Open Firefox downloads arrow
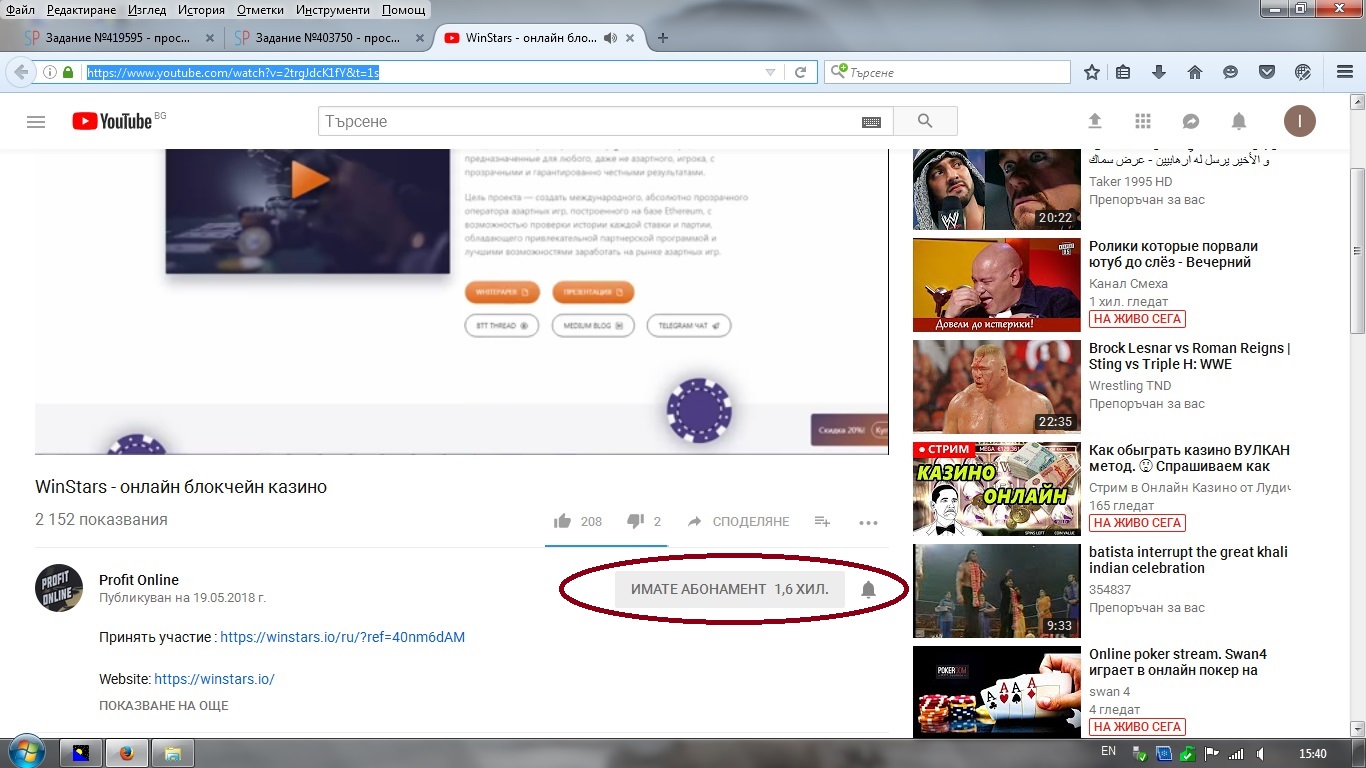Screen dimensions: 1366x768 1159,72
